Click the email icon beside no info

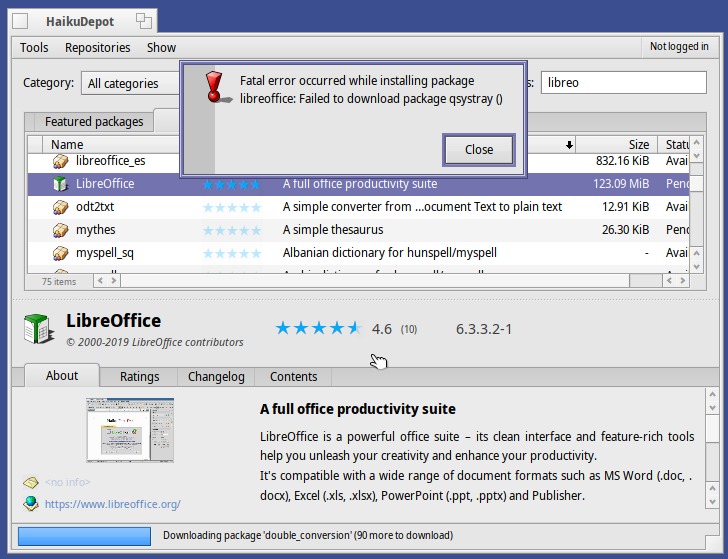[31, 482]
